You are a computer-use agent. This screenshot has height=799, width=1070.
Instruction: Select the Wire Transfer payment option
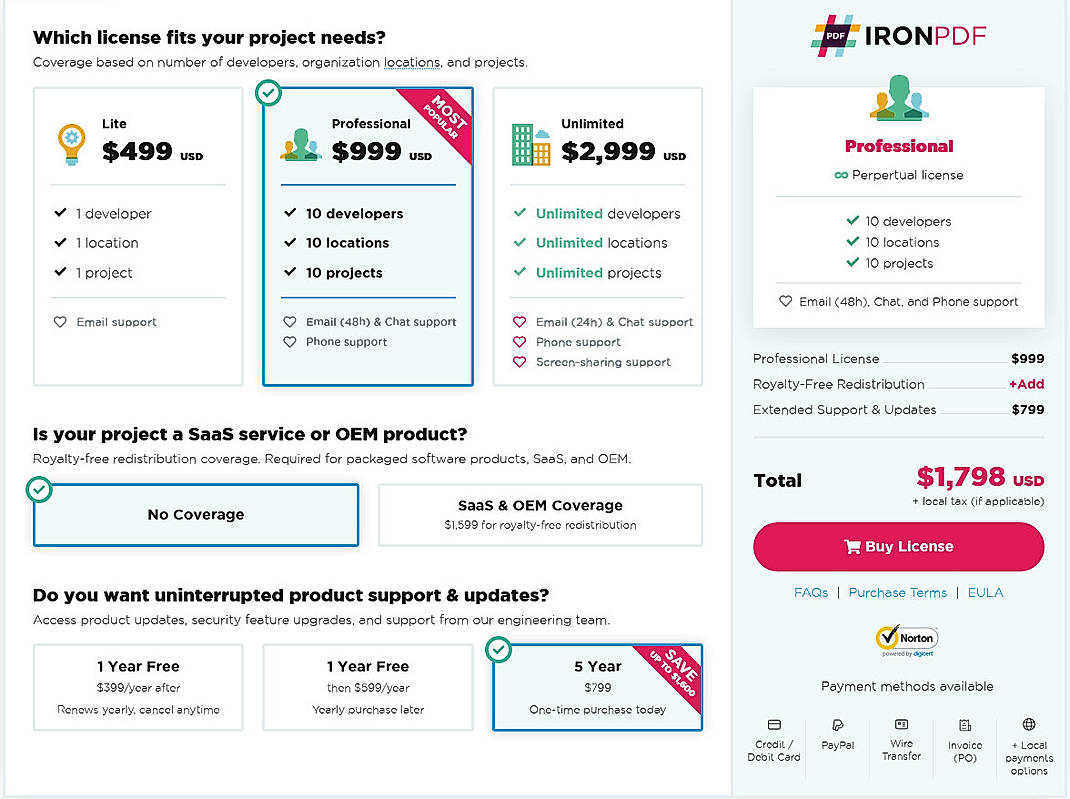pos(901,740)
